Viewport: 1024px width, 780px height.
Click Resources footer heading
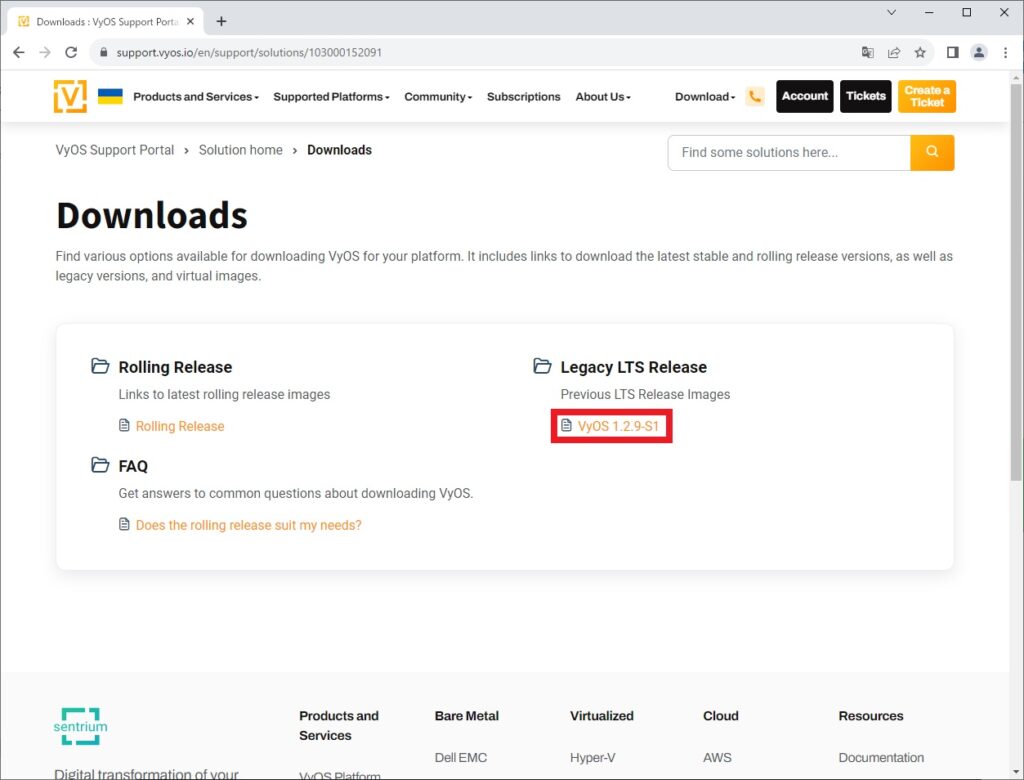click(871, 716)
